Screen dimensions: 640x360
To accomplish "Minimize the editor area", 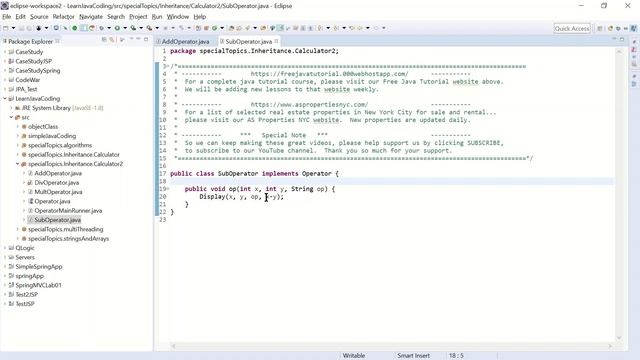I will click(x=614, y=39).
